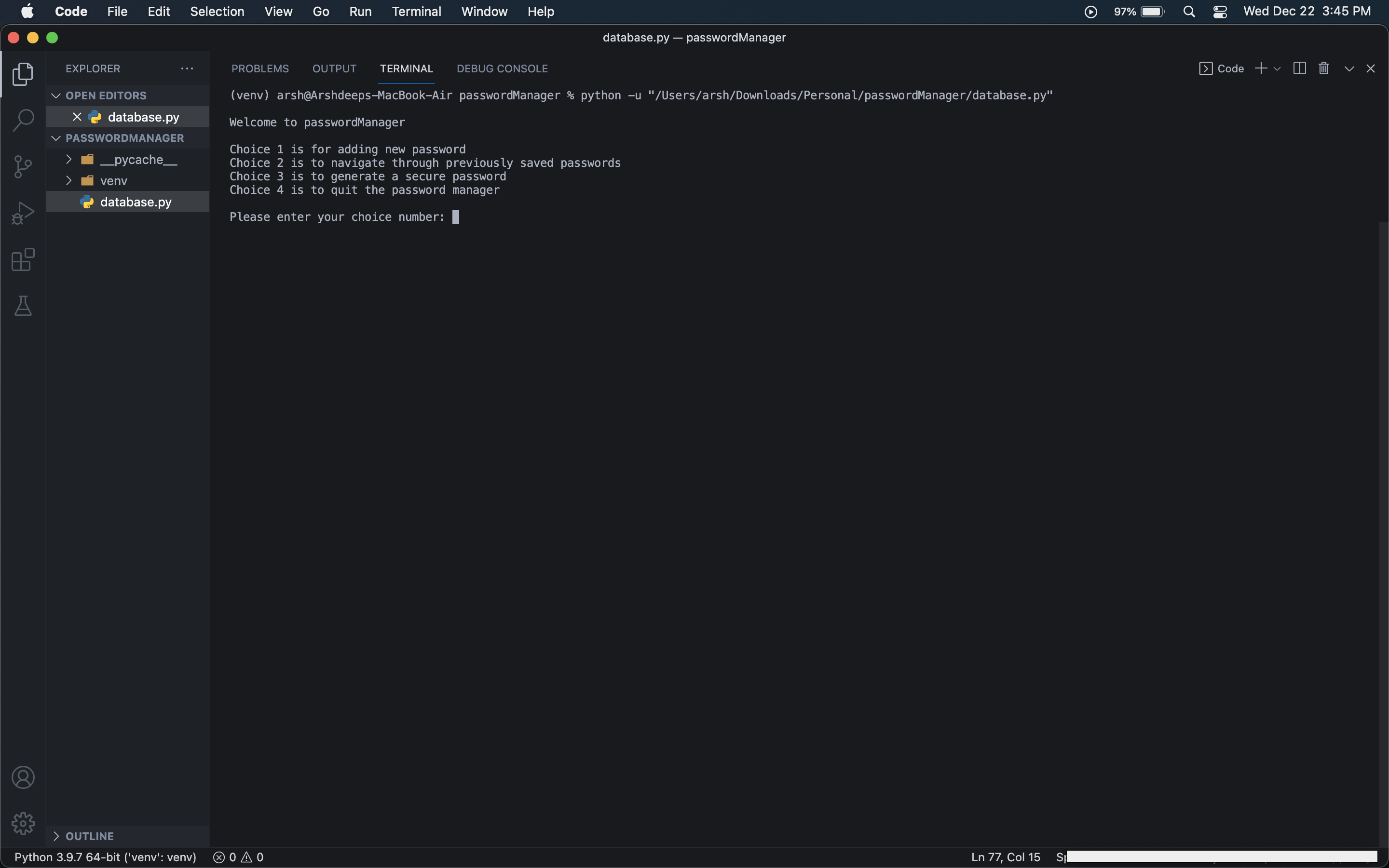Open the Run menu

(360, 12)
